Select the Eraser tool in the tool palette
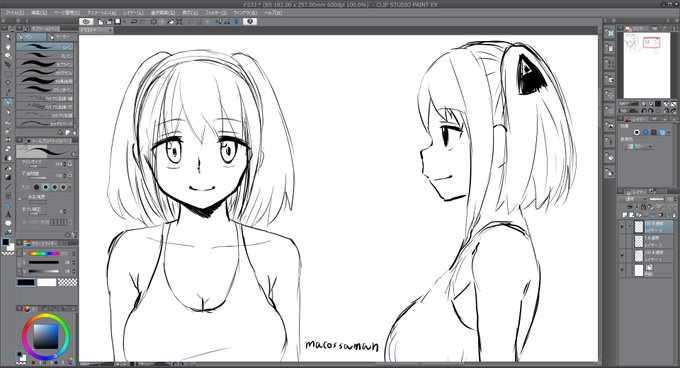This screenshot has height=368, width=680. (x=8, y=148)
